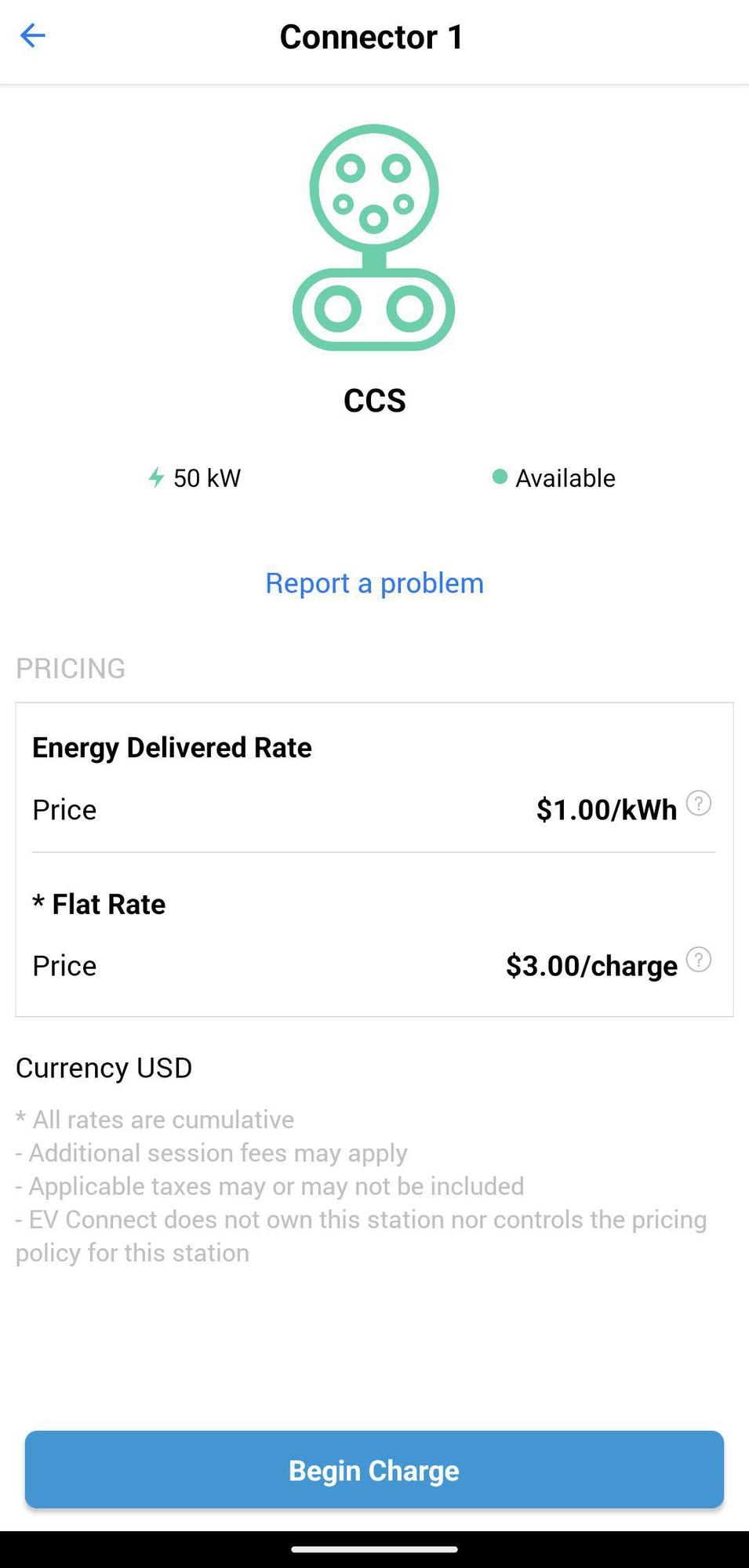Select the Flat Rate heading
The width and height of the screenshot is (749, 1568).
tap(108, 904)
